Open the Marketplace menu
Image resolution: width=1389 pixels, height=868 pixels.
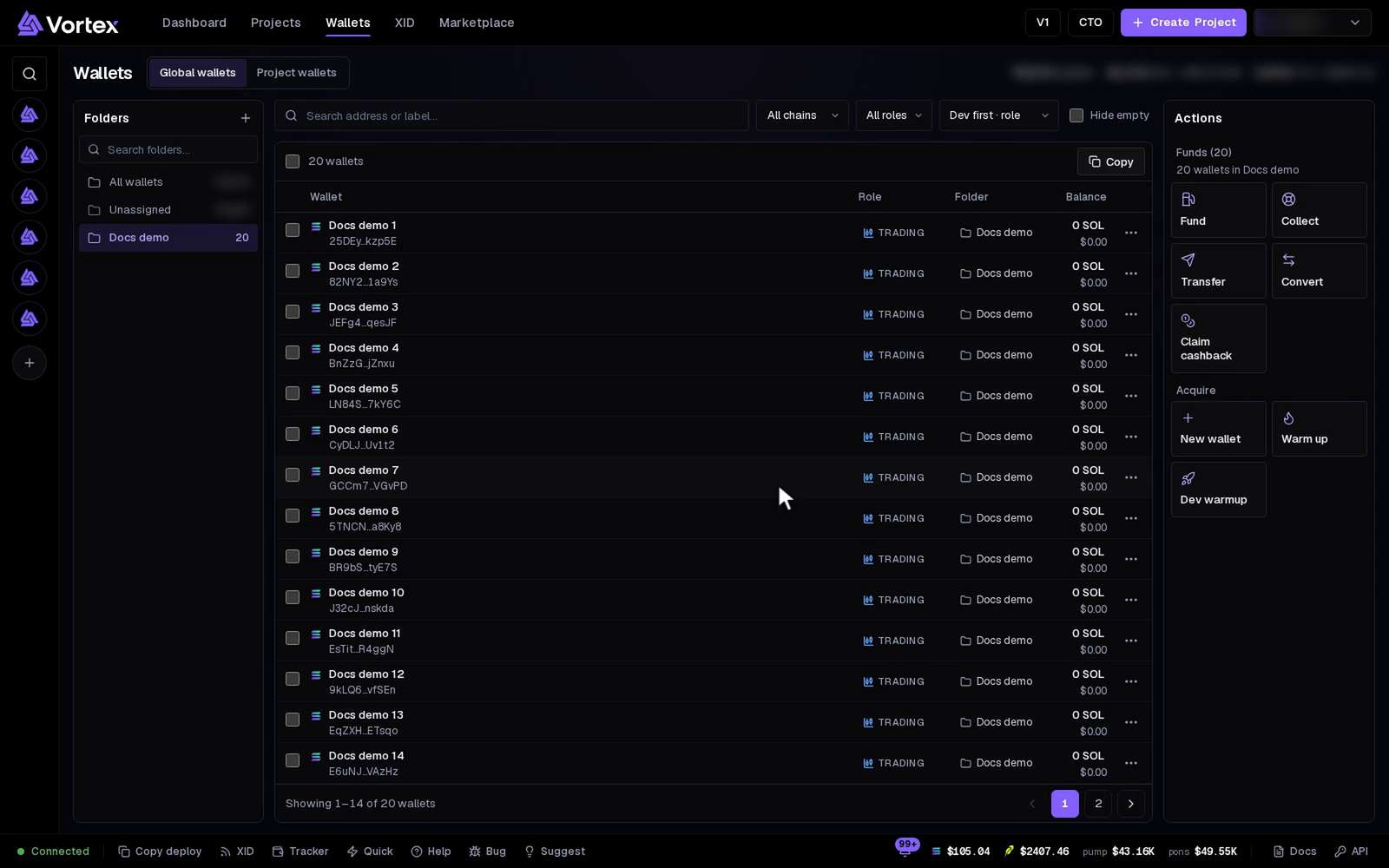click(477, 23)
